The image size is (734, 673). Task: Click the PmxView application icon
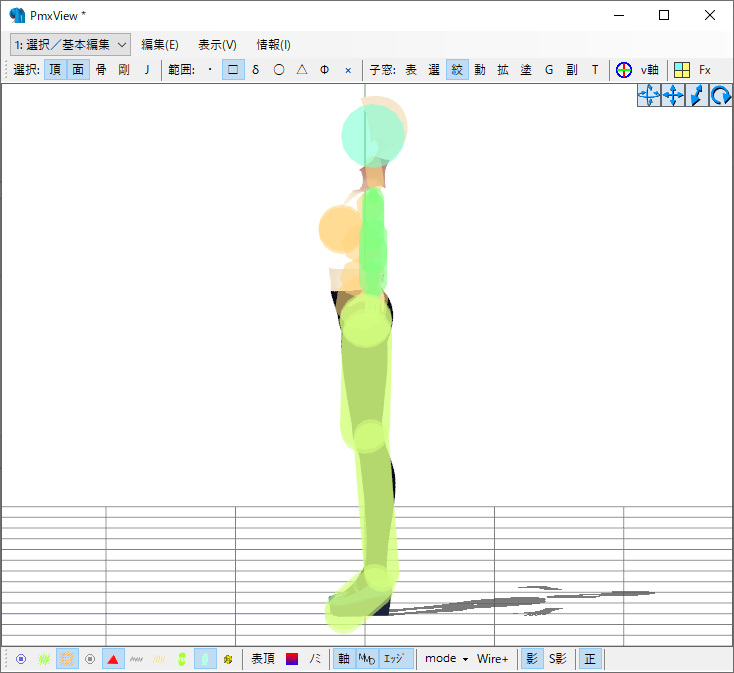(17, 15)
